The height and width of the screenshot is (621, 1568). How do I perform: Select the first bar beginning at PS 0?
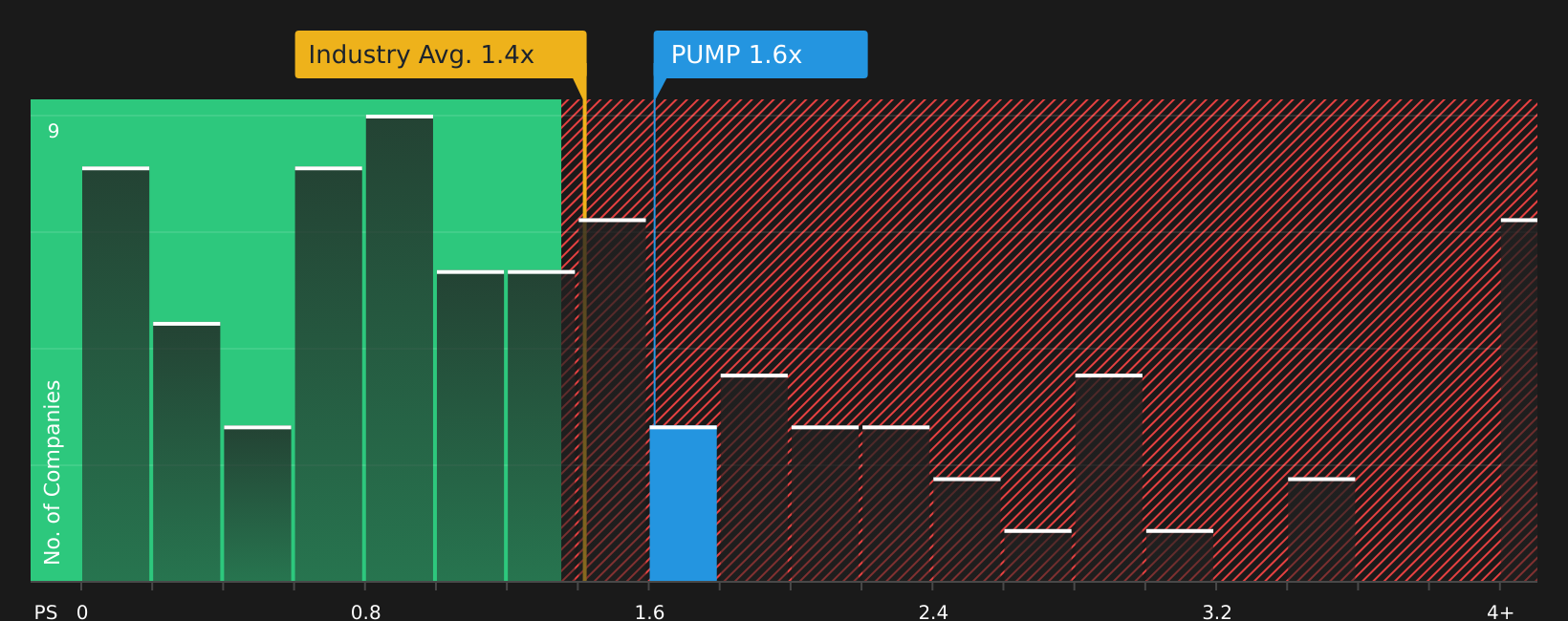pyautogui.click(x=116, y=375)
